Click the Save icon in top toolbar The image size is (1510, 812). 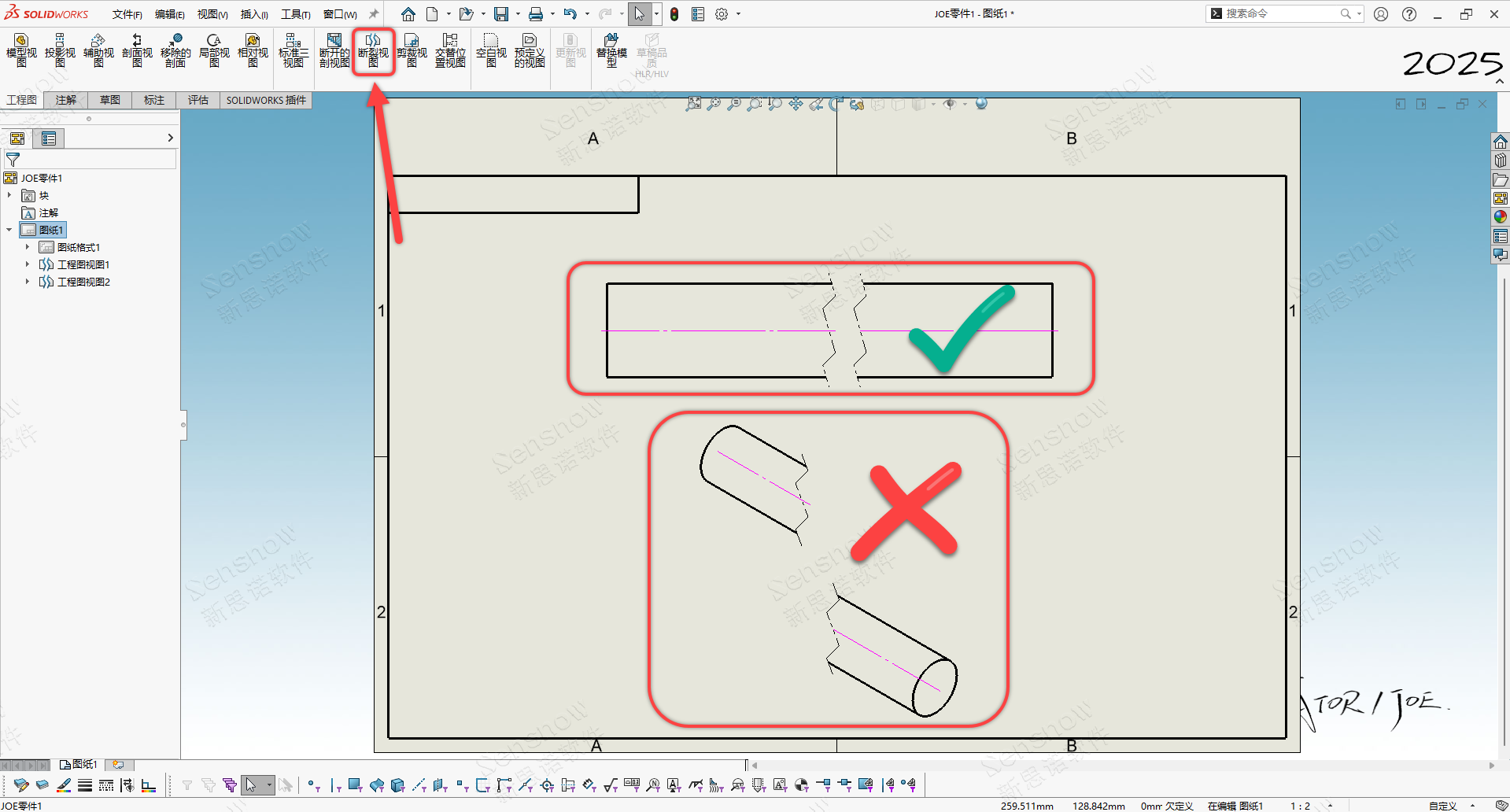click(500, 14)
